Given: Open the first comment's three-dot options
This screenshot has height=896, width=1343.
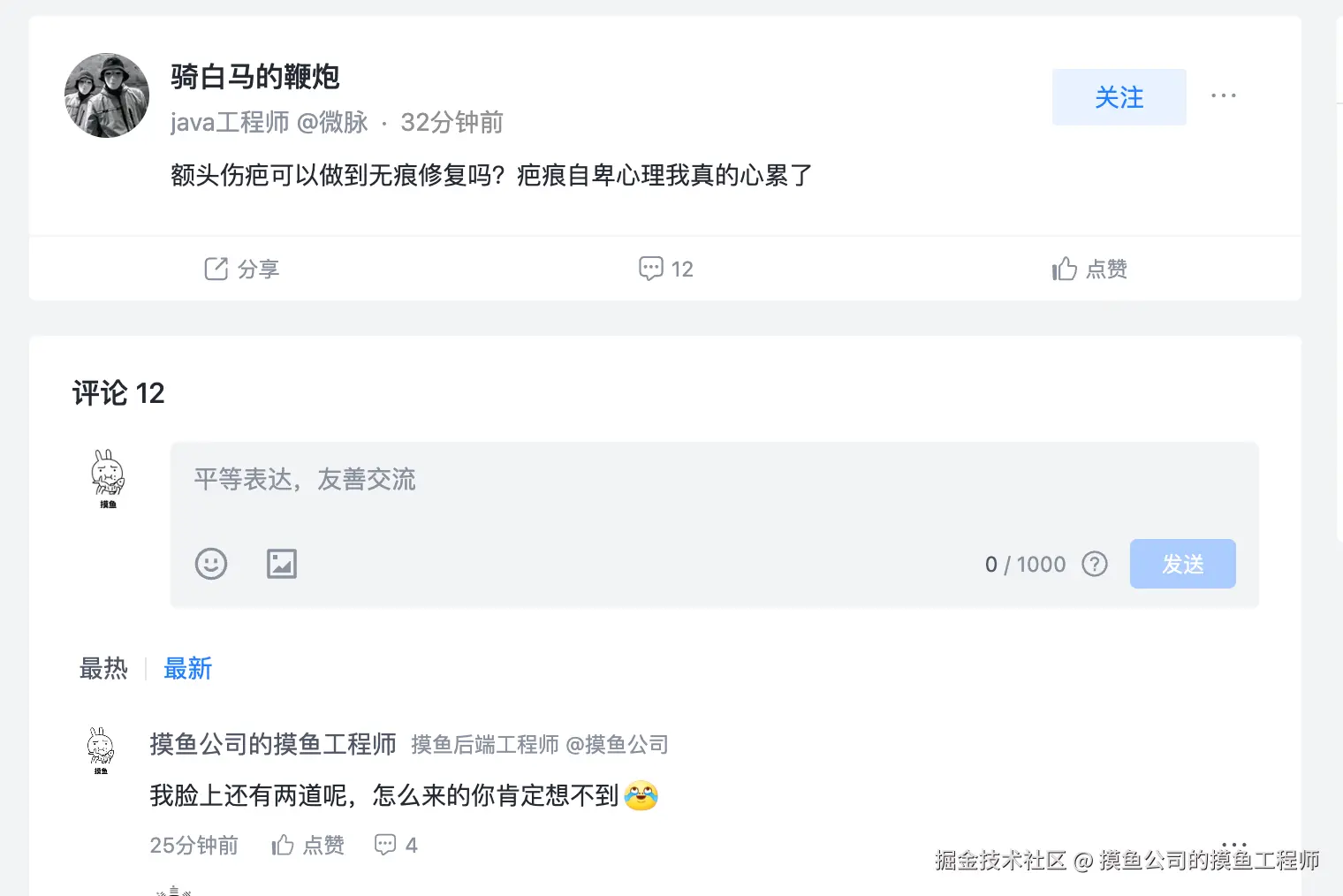Looking at the screenshot, I should point(1234,844).
